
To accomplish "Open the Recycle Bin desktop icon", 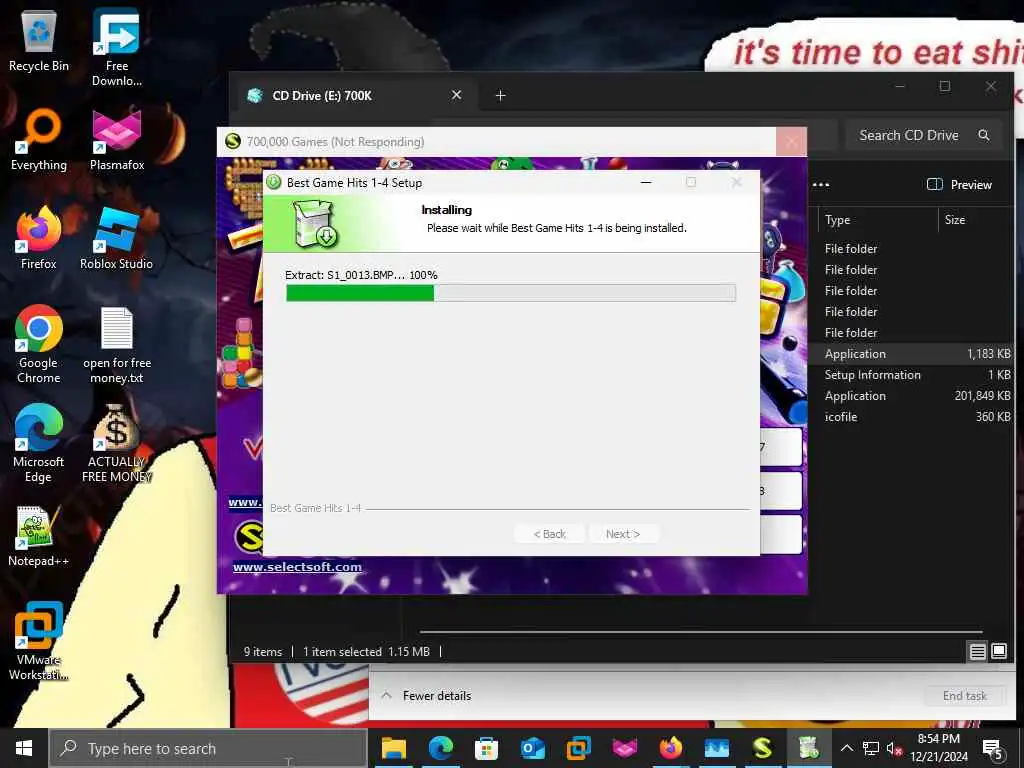I will pyautogui.click(x=39, y=40).
